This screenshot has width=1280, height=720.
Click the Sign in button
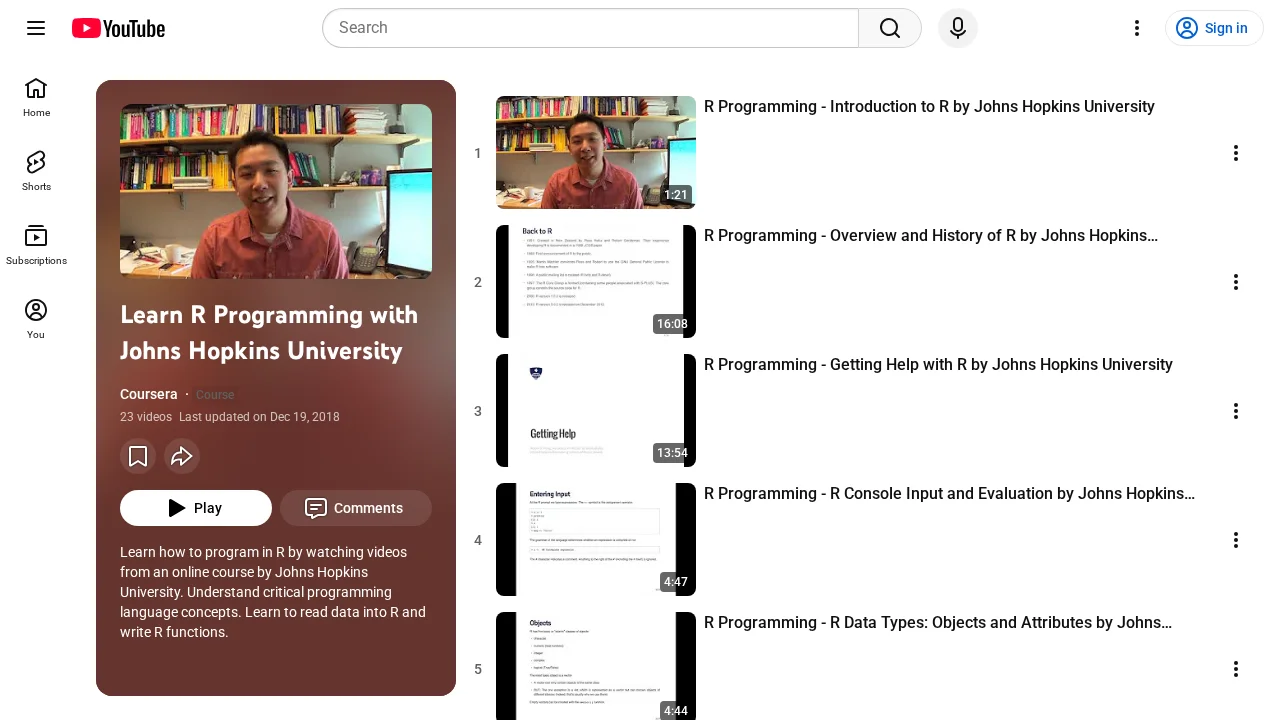coord(1214,28)
